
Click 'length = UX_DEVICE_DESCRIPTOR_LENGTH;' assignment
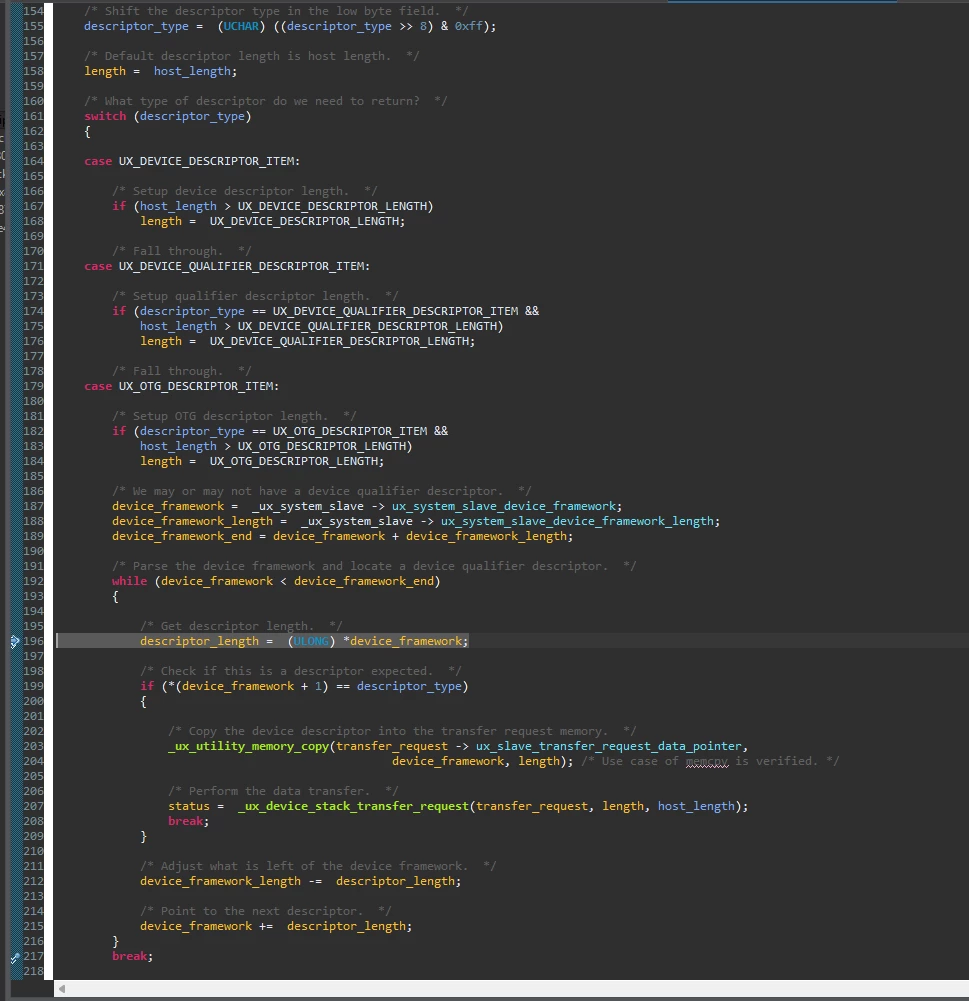(x=273, y=222)
